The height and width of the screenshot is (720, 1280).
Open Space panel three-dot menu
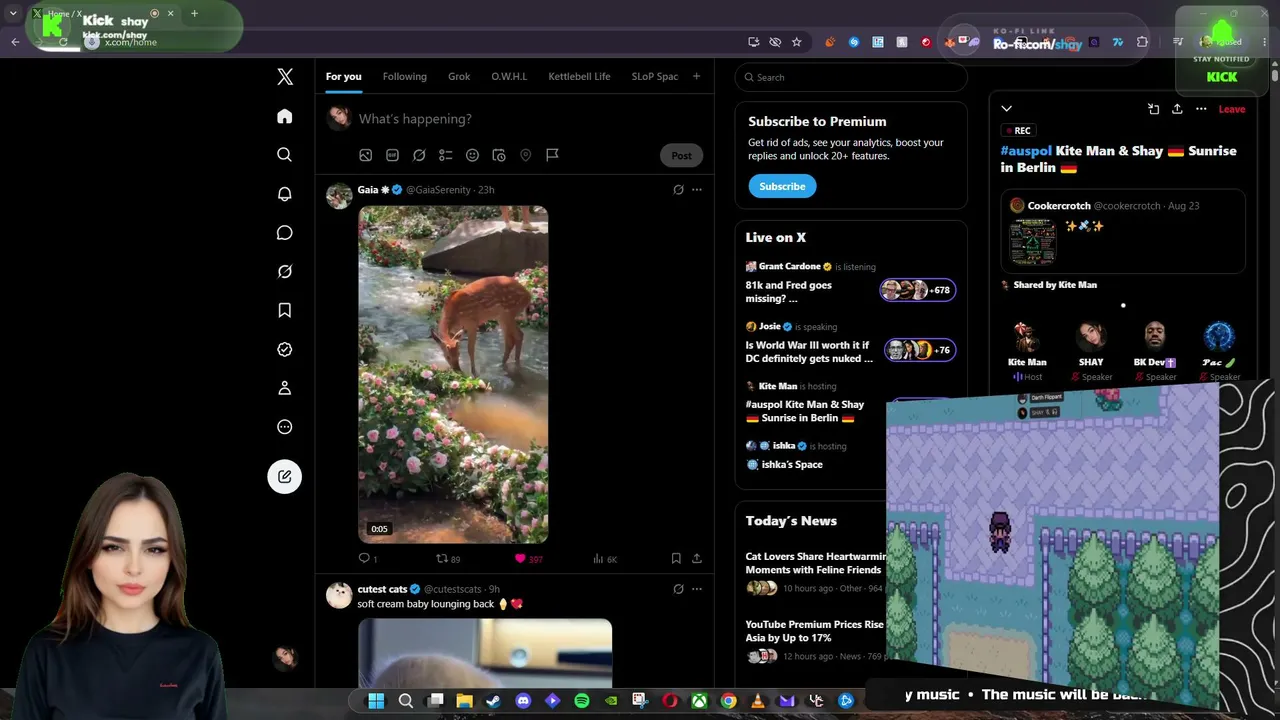1201,109
